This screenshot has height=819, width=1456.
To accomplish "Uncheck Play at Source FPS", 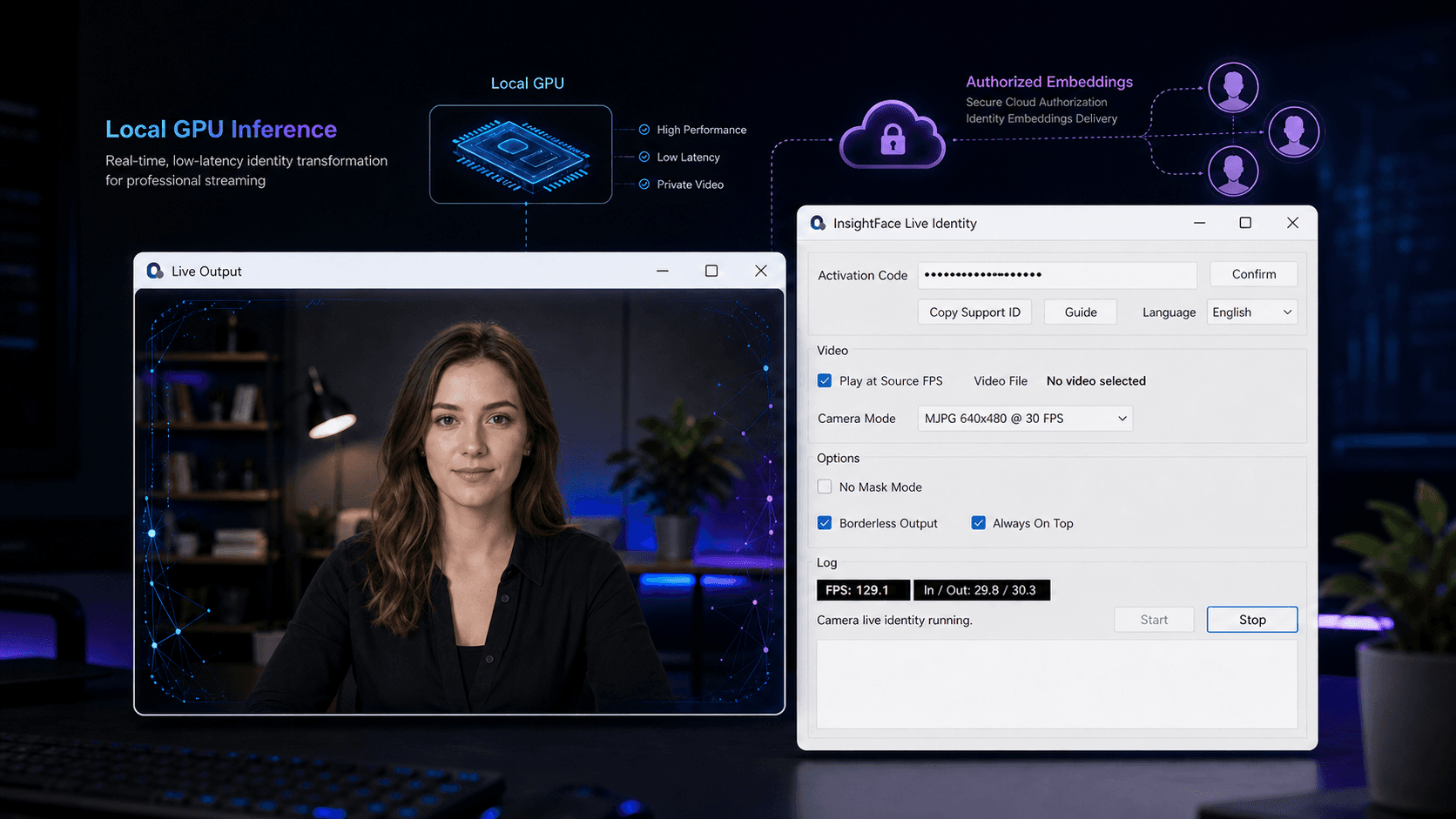I will pos(825,380).
